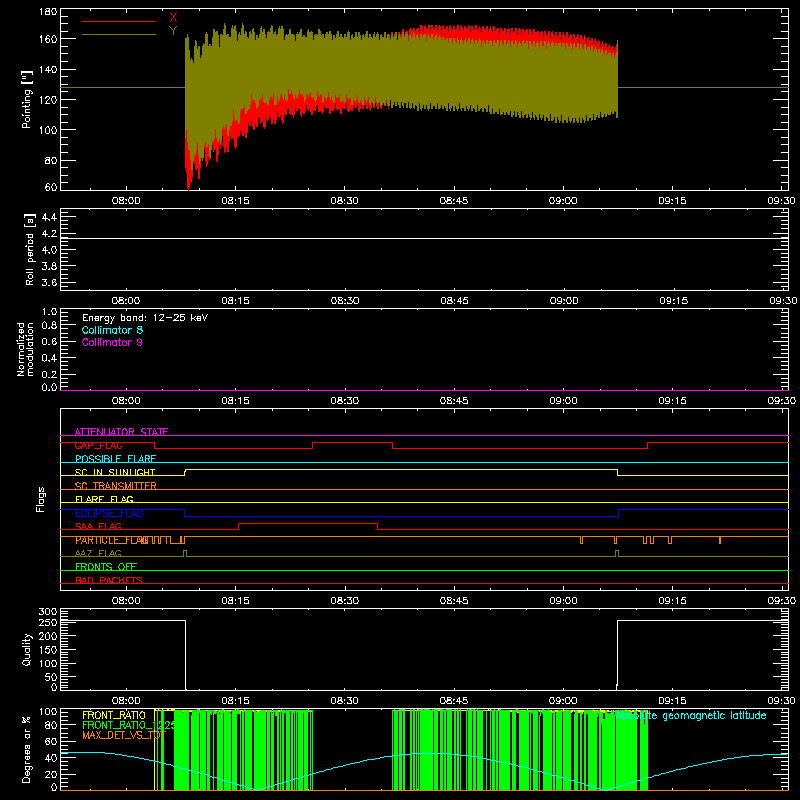Click the blue ECLIPSE_FLAG label
This screenshot has height=800, width=800.
click(109, 513)
